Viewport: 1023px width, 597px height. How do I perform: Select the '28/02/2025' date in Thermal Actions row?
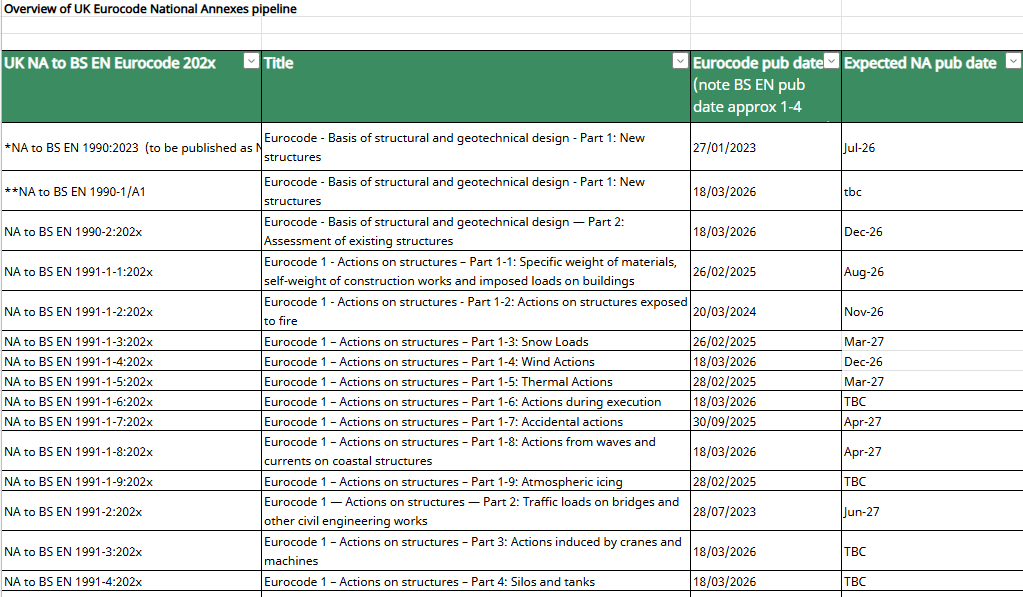click(766, 381)
